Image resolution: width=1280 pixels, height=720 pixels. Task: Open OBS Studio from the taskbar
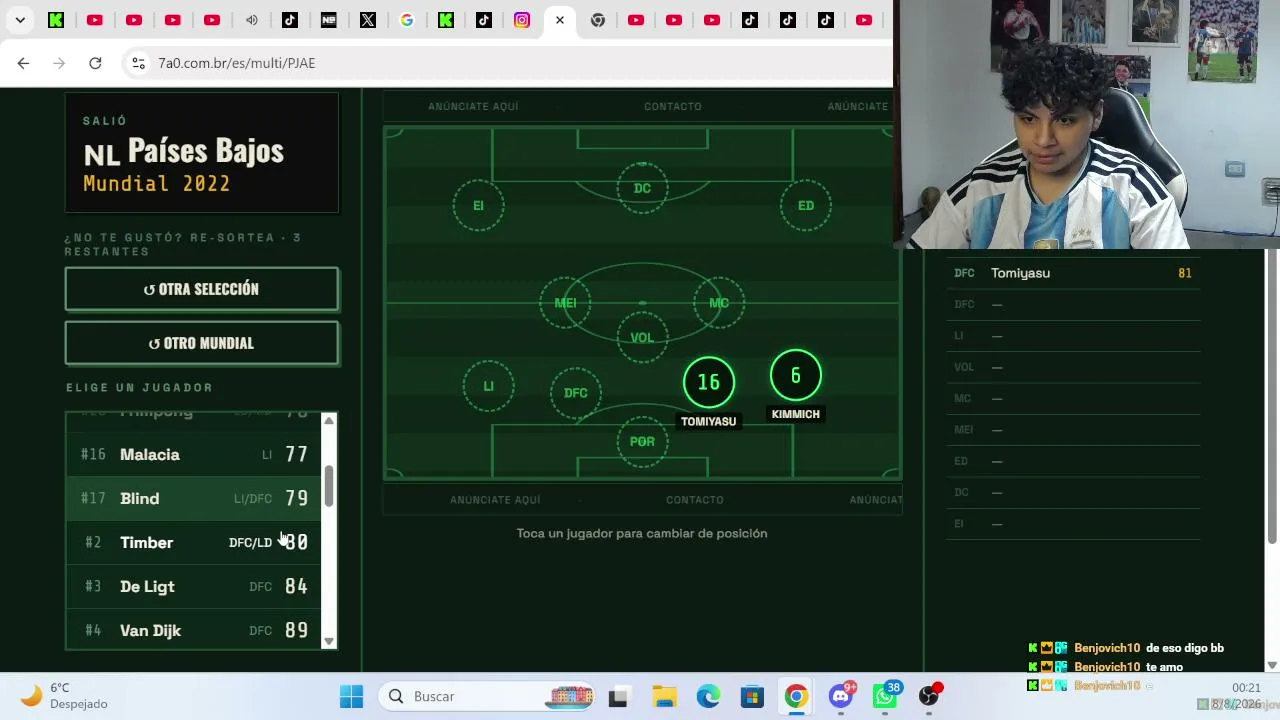[x=929, y=696]
